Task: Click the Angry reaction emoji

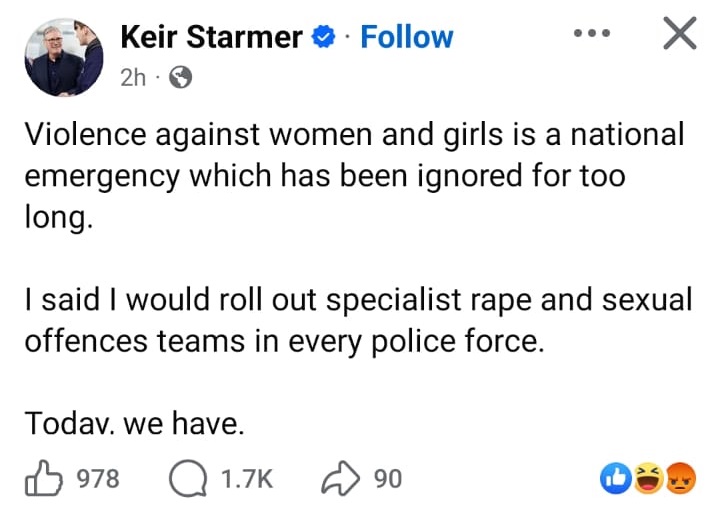Action: pyautogui.click(x=680, y=479)
